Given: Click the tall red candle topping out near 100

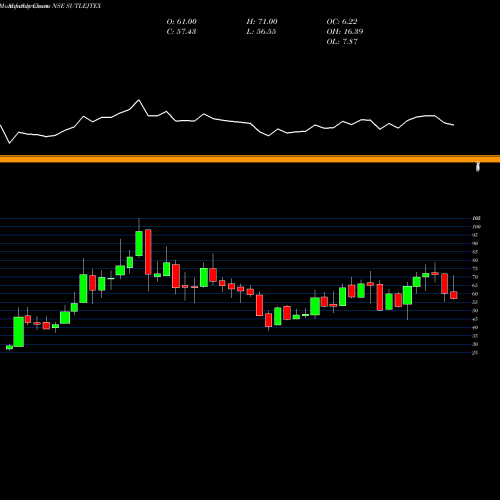Looking at the screenshot, I should [x=148, y=252].
